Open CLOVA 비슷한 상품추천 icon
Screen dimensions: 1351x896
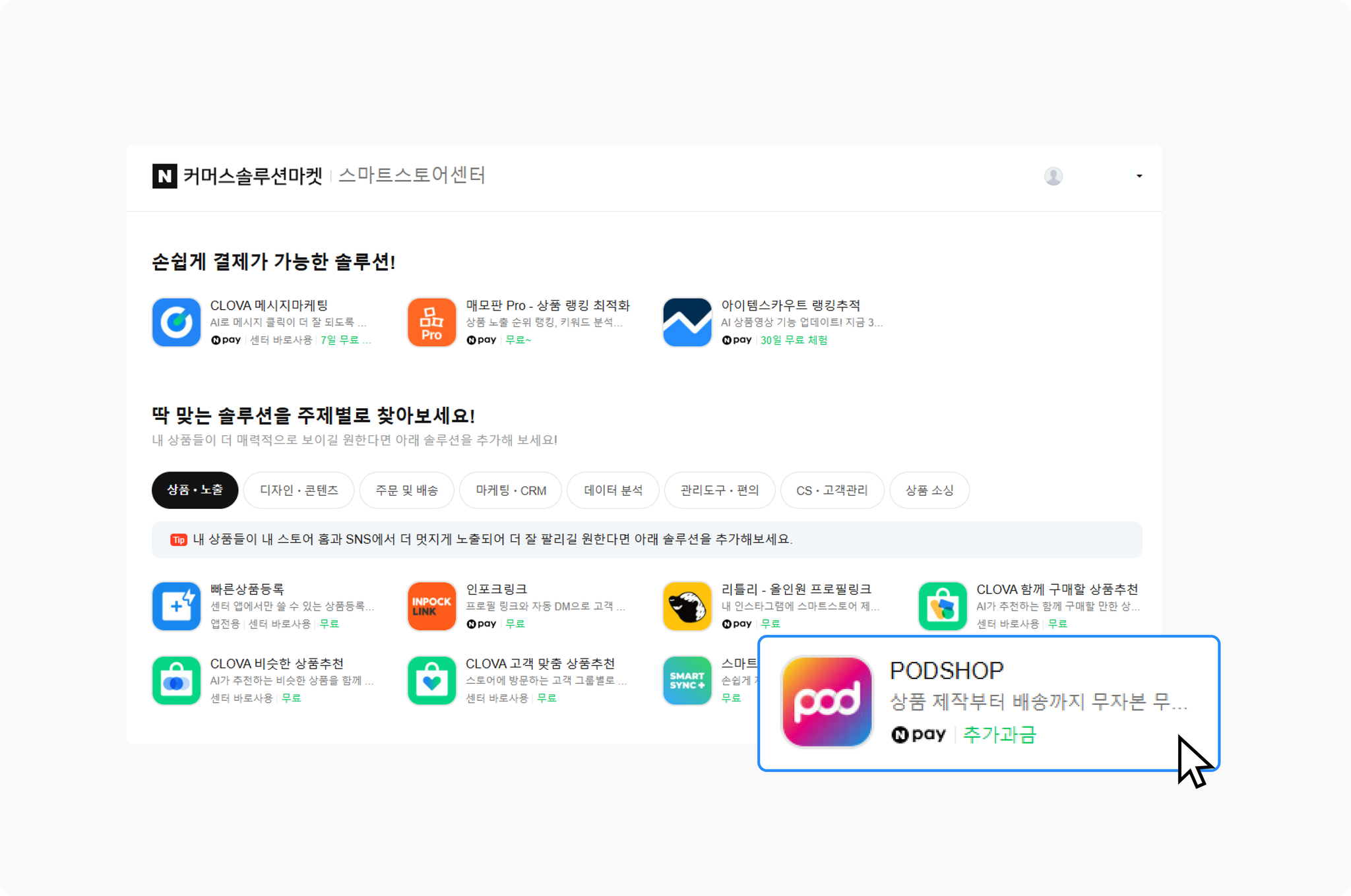tap(176, 680)
